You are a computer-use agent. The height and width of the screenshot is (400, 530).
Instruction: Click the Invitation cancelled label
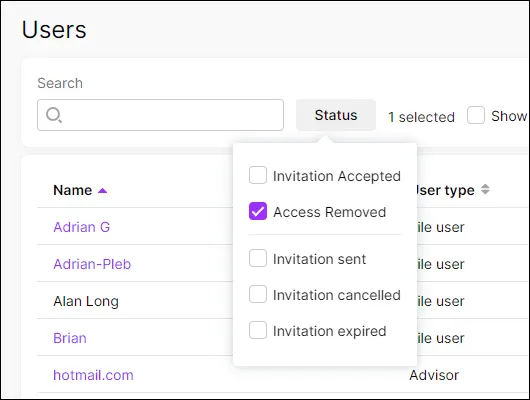point(337,295)
